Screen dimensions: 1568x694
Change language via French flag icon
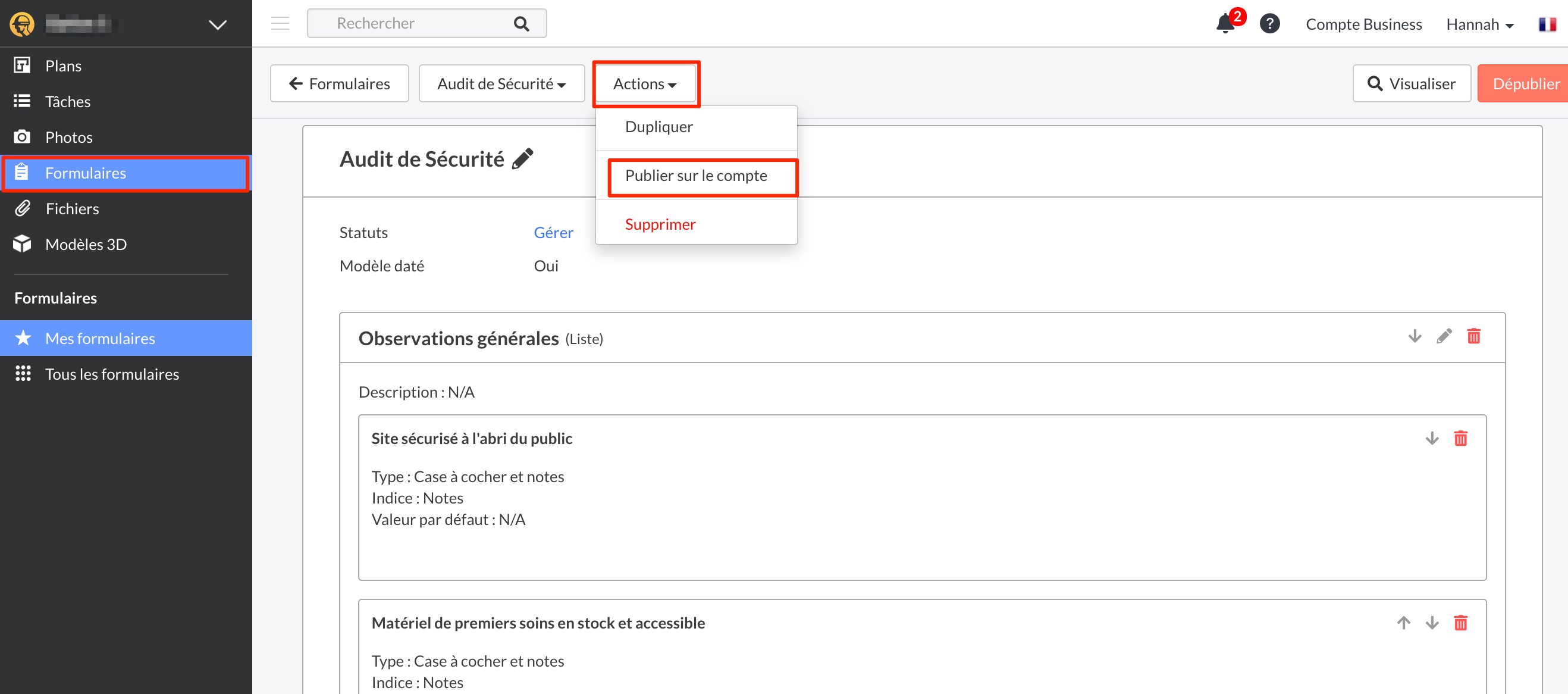click(1547, 24)
